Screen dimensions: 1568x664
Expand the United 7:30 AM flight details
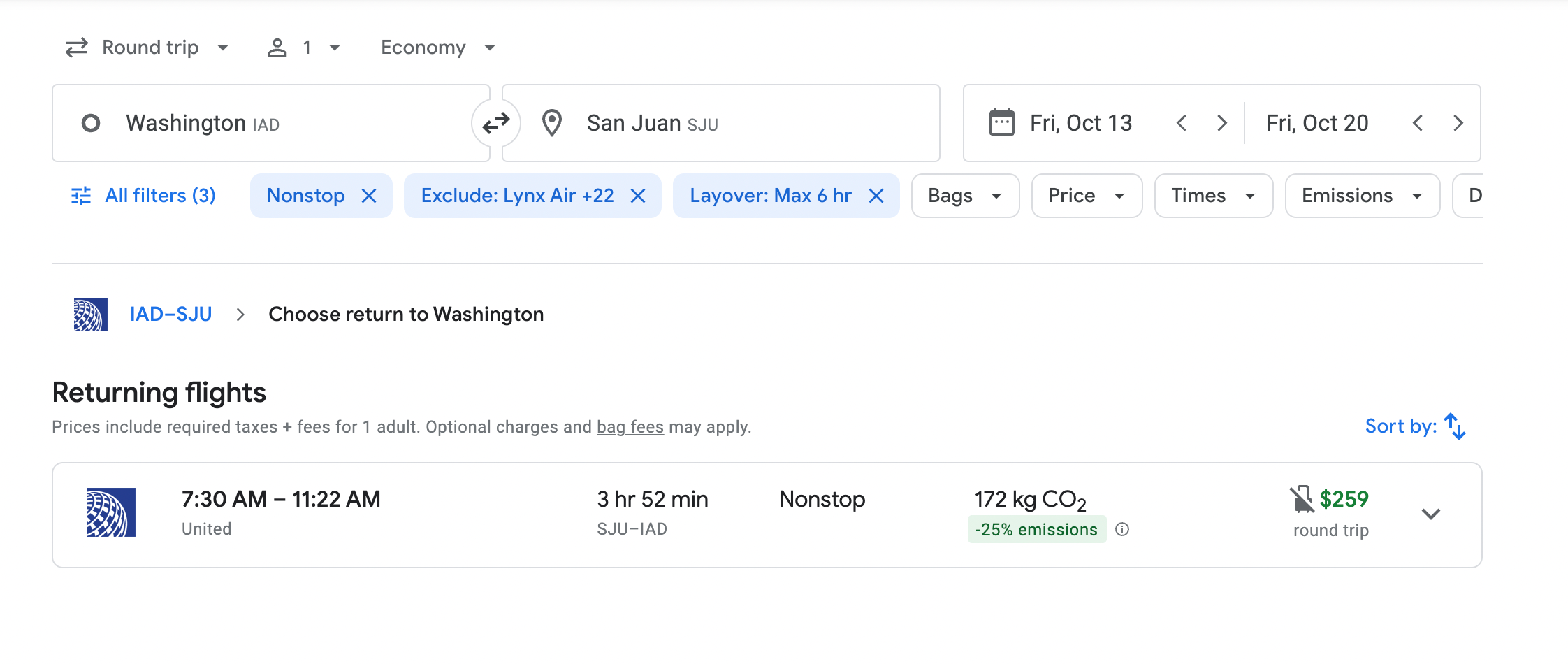[x=1431, y=514]
